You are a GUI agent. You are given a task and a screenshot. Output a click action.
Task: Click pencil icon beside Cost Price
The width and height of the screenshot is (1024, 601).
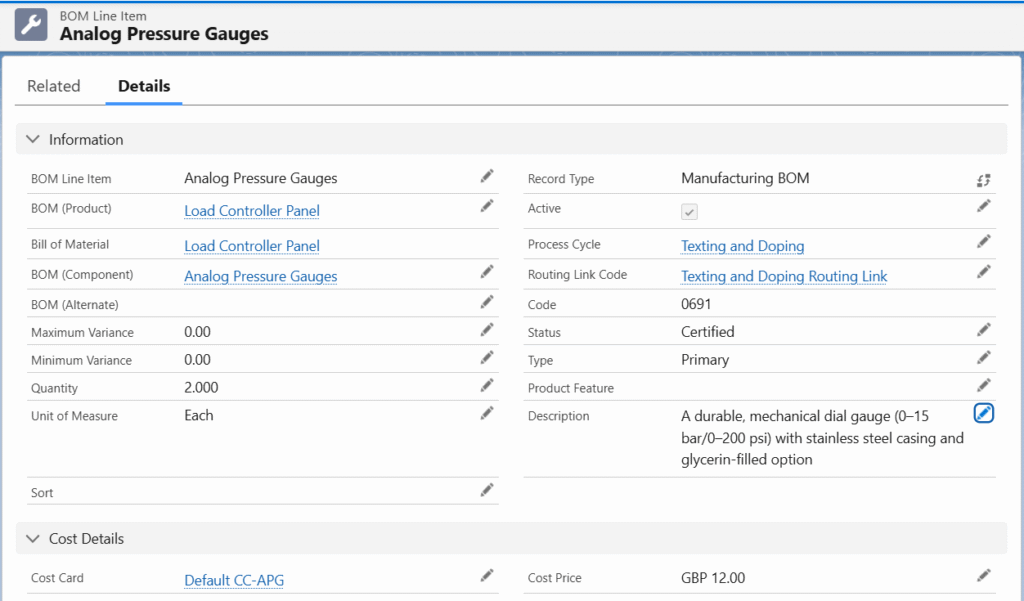(983, 576)
